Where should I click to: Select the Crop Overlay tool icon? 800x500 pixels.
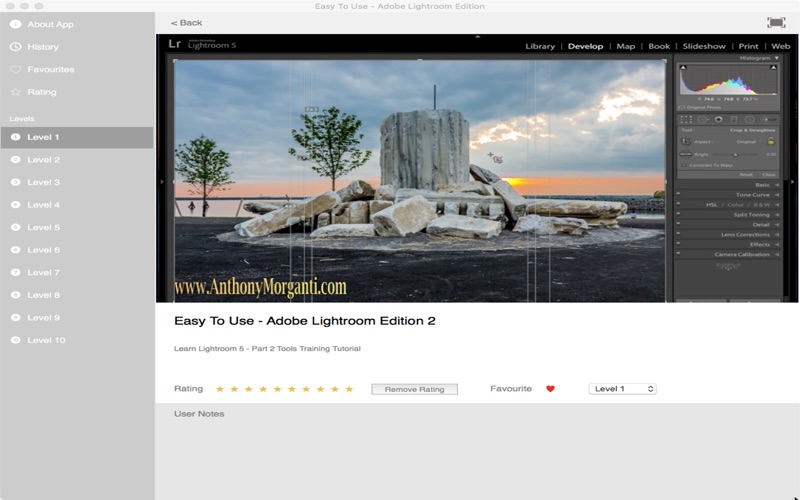(686, 119)
